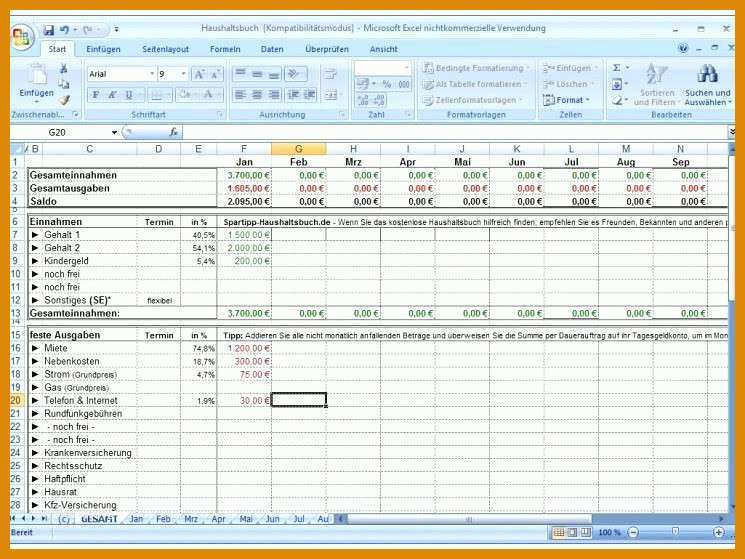Align cell content to the bottom

coord(273,74)
